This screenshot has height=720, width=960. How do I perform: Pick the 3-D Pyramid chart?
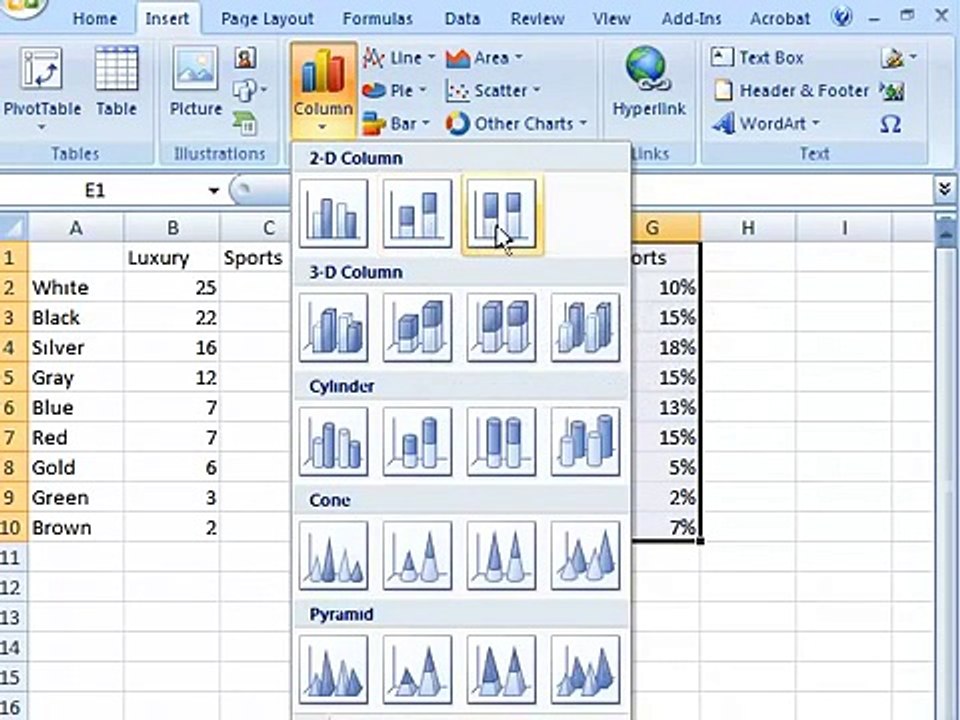(x=585, y=669)
